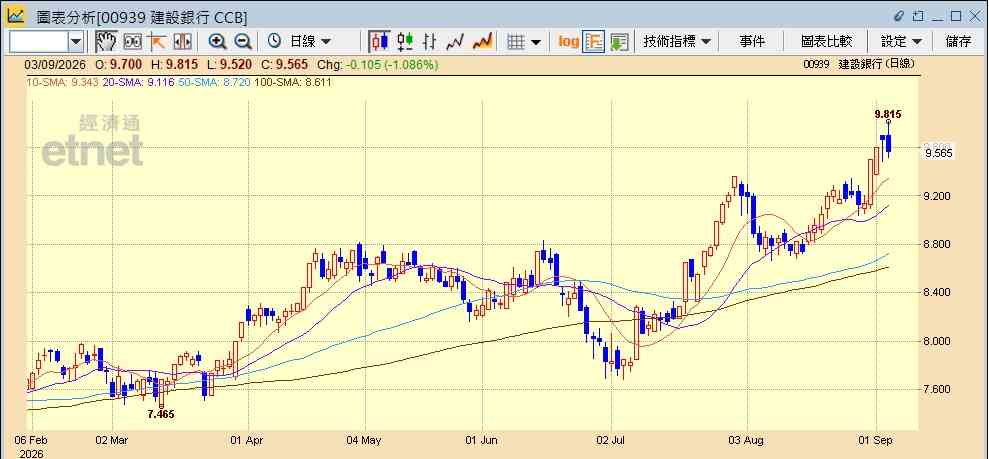989x459 pixels.
Task: Open the 技術指標 dropdown menu
Action: pos(676,42)
